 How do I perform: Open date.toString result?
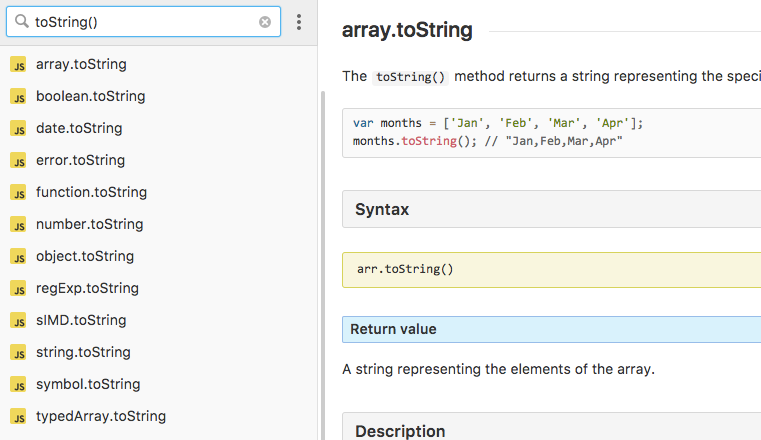tap(159, 128)
